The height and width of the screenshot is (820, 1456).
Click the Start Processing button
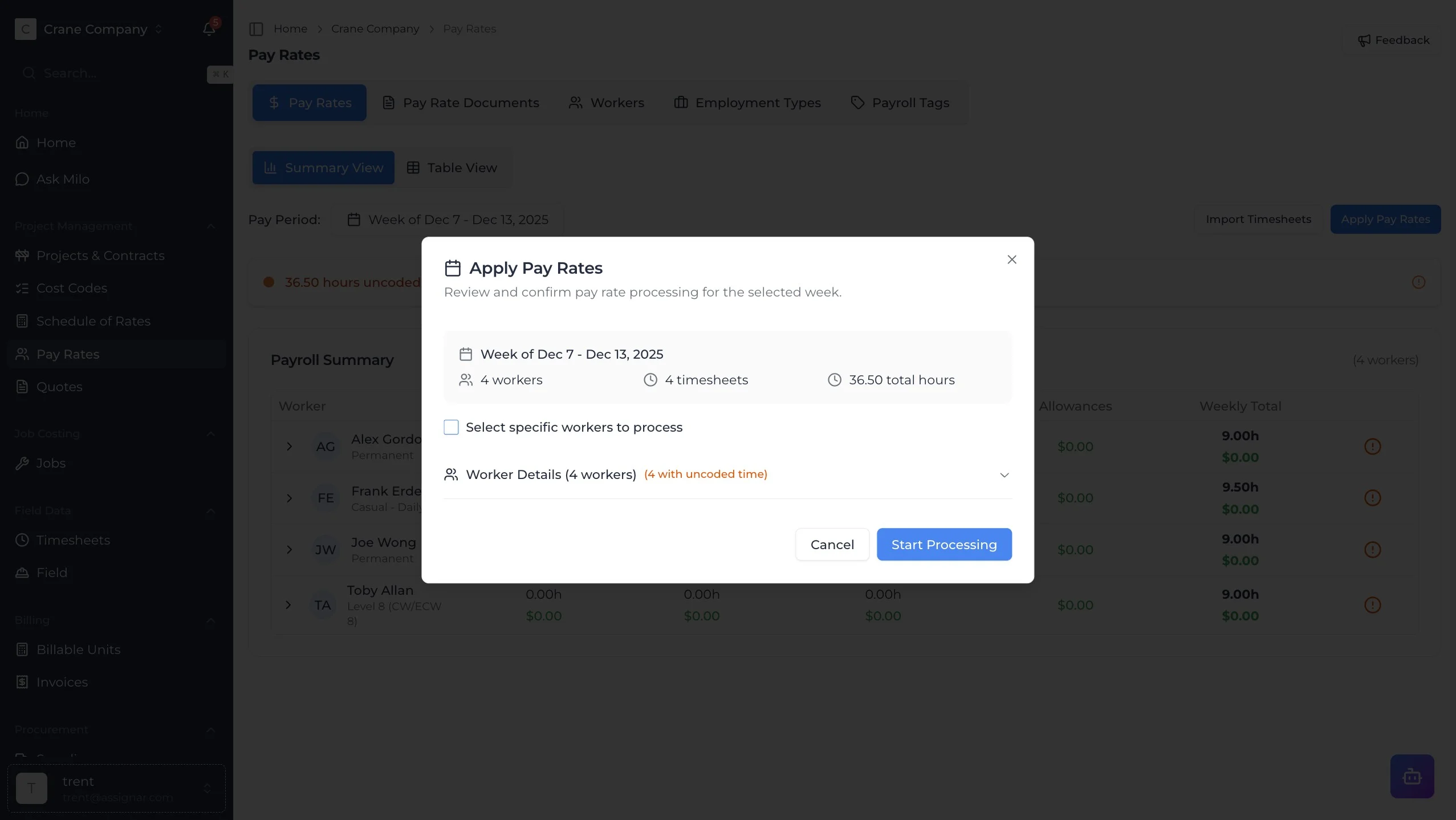click(943, 545)
